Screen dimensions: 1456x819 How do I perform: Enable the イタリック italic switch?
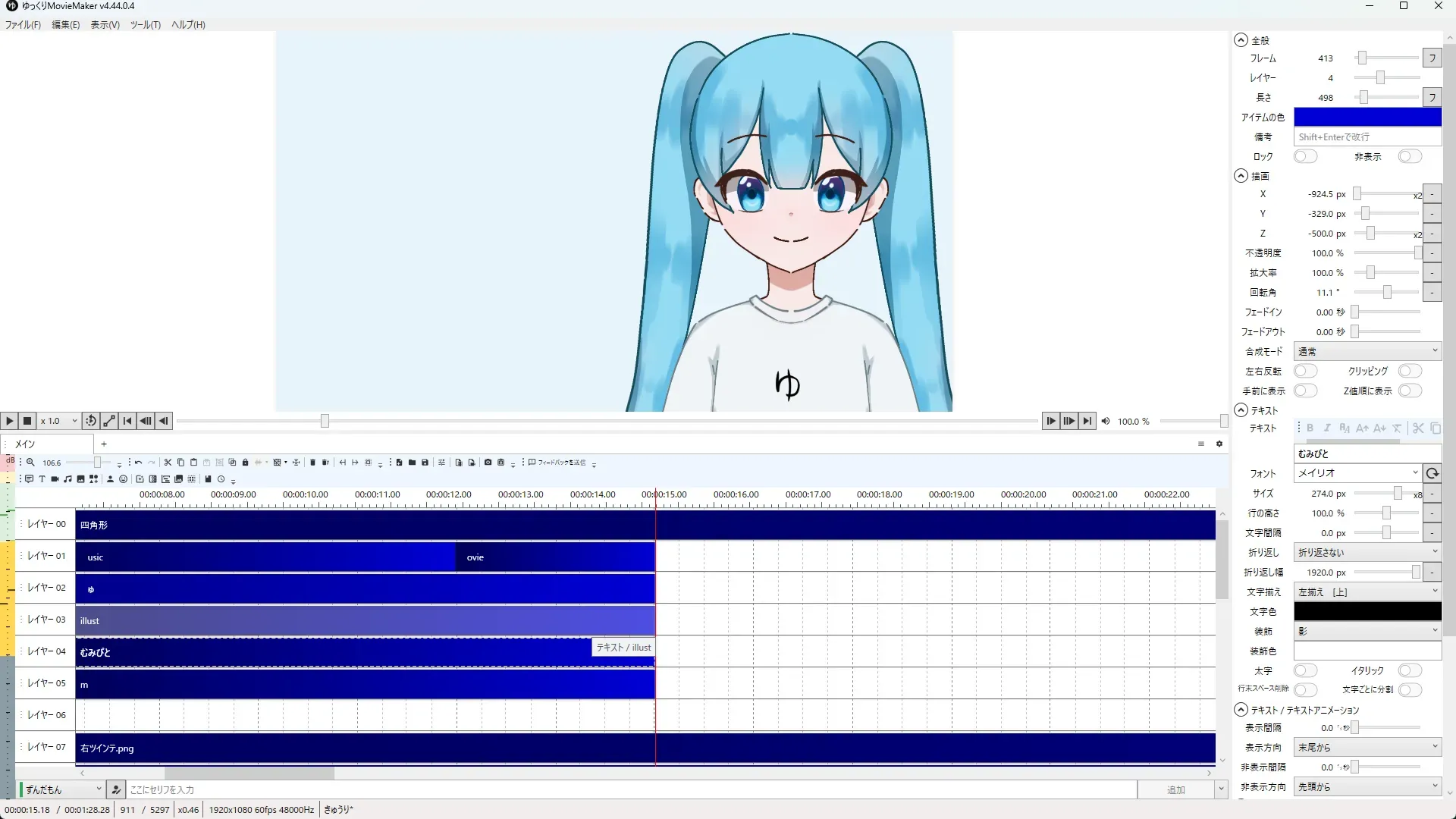tap(1409, 670)
